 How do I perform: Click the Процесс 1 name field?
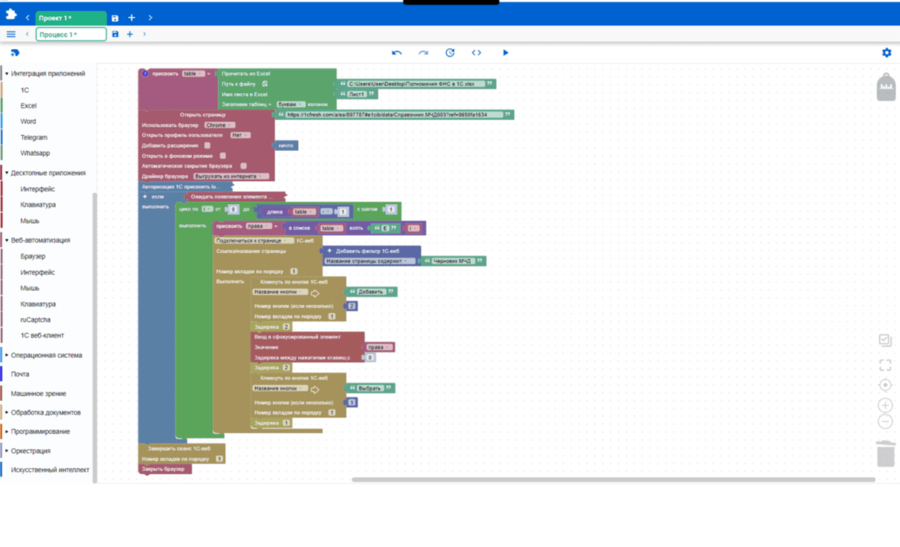pyautogui.click(x=70, y=34)
